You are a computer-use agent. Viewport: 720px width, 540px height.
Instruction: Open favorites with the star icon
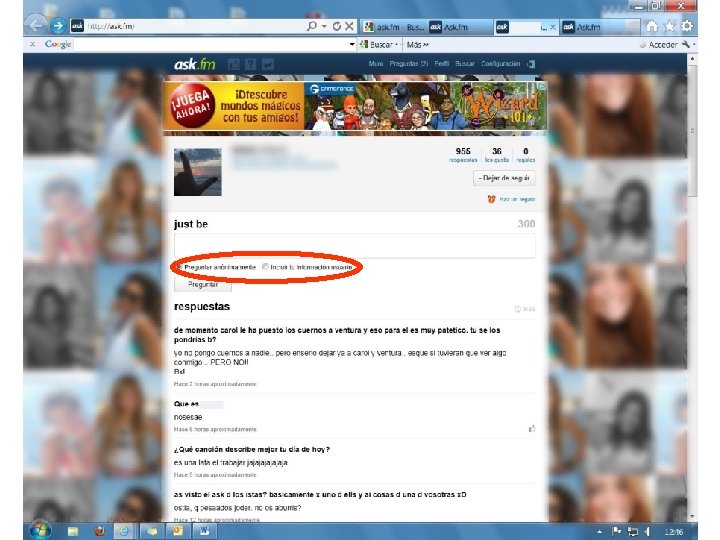pos(669,26)
